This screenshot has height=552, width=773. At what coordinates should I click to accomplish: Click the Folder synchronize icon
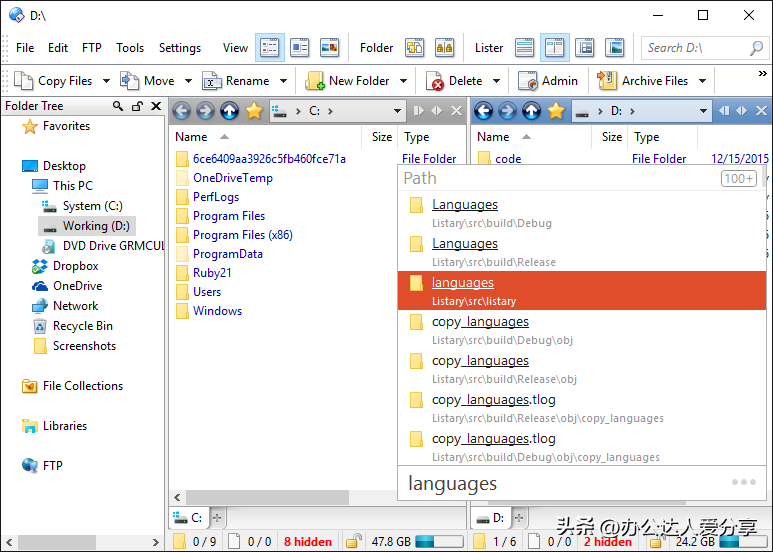point(414,48)
